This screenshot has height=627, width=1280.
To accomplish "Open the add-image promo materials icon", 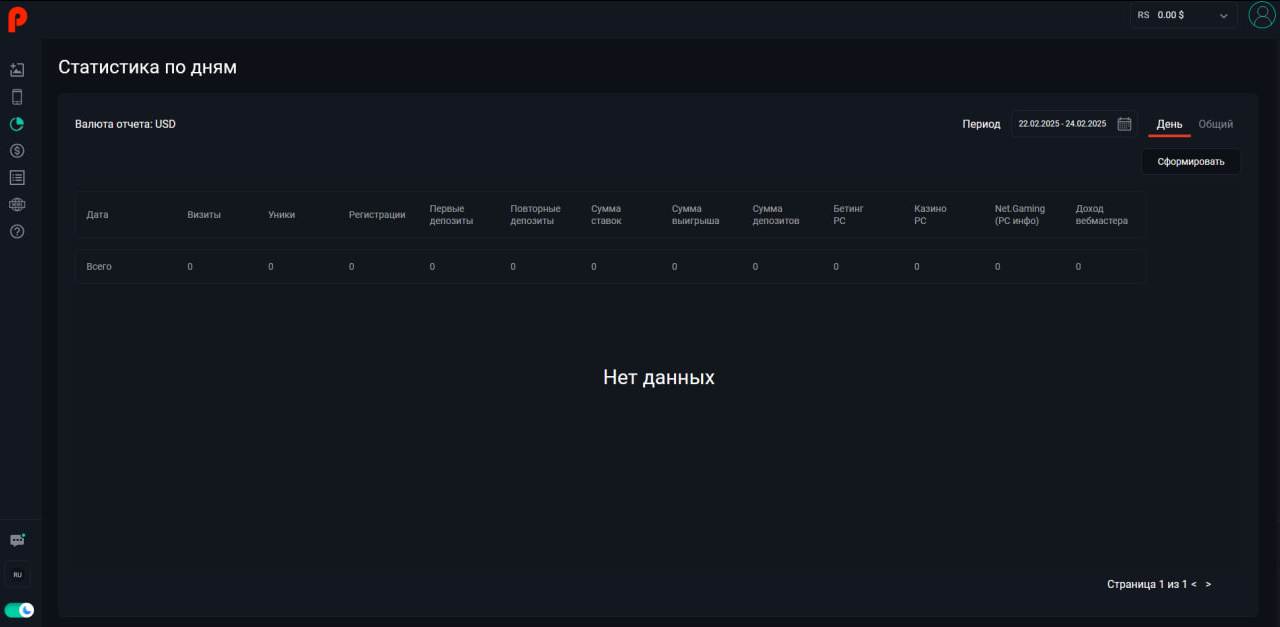I will [x=17, y=70].
